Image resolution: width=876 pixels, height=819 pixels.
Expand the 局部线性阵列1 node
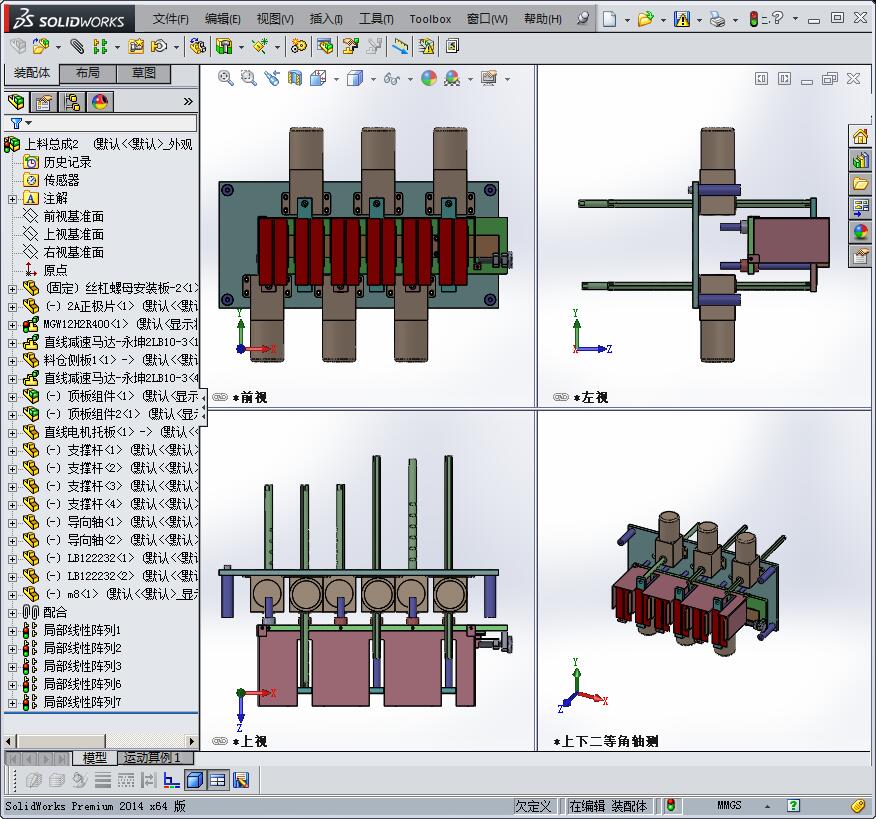coord(12,631)
